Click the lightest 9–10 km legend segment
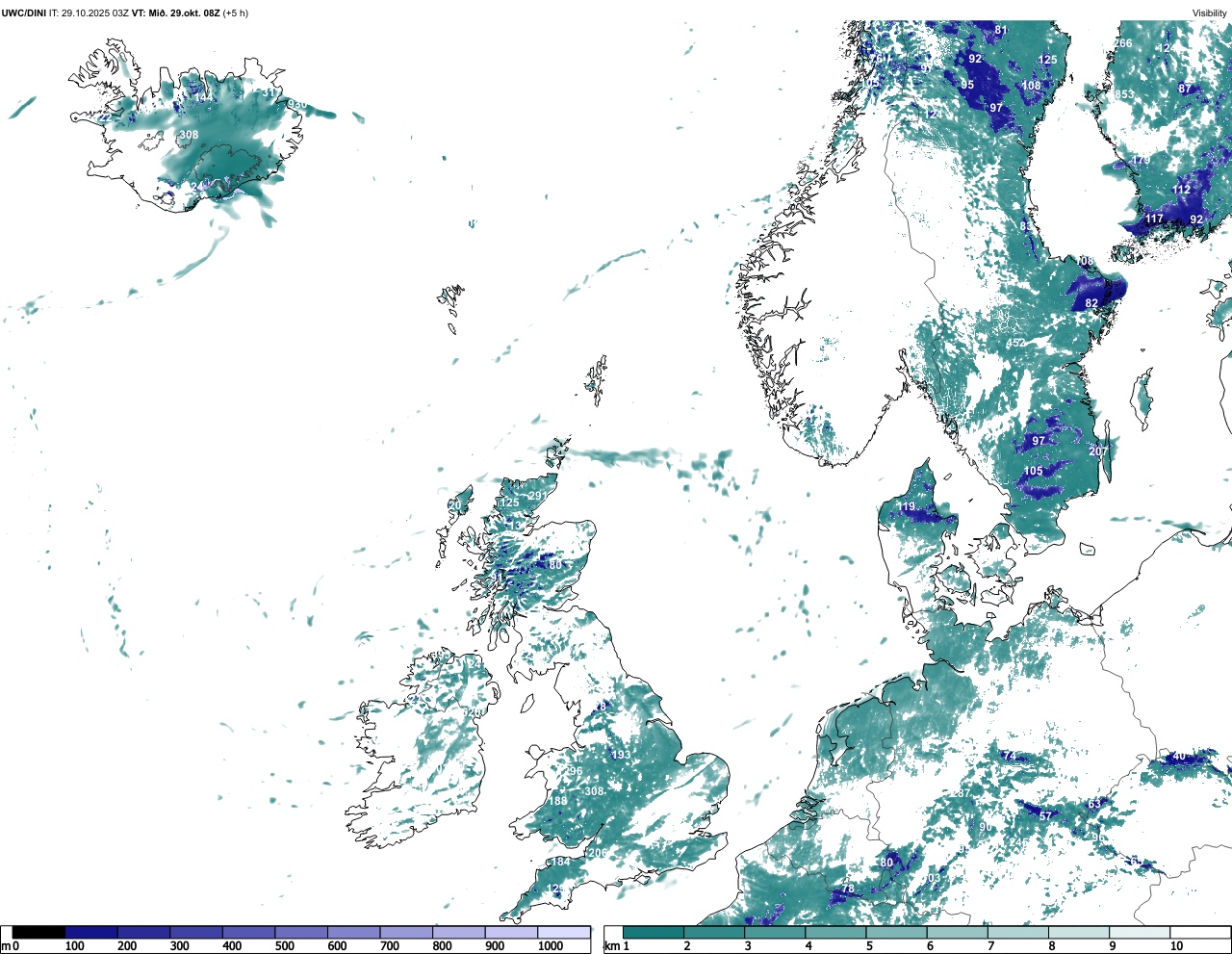Screen dimensions: 1232x954 [x=1139, y=932]
